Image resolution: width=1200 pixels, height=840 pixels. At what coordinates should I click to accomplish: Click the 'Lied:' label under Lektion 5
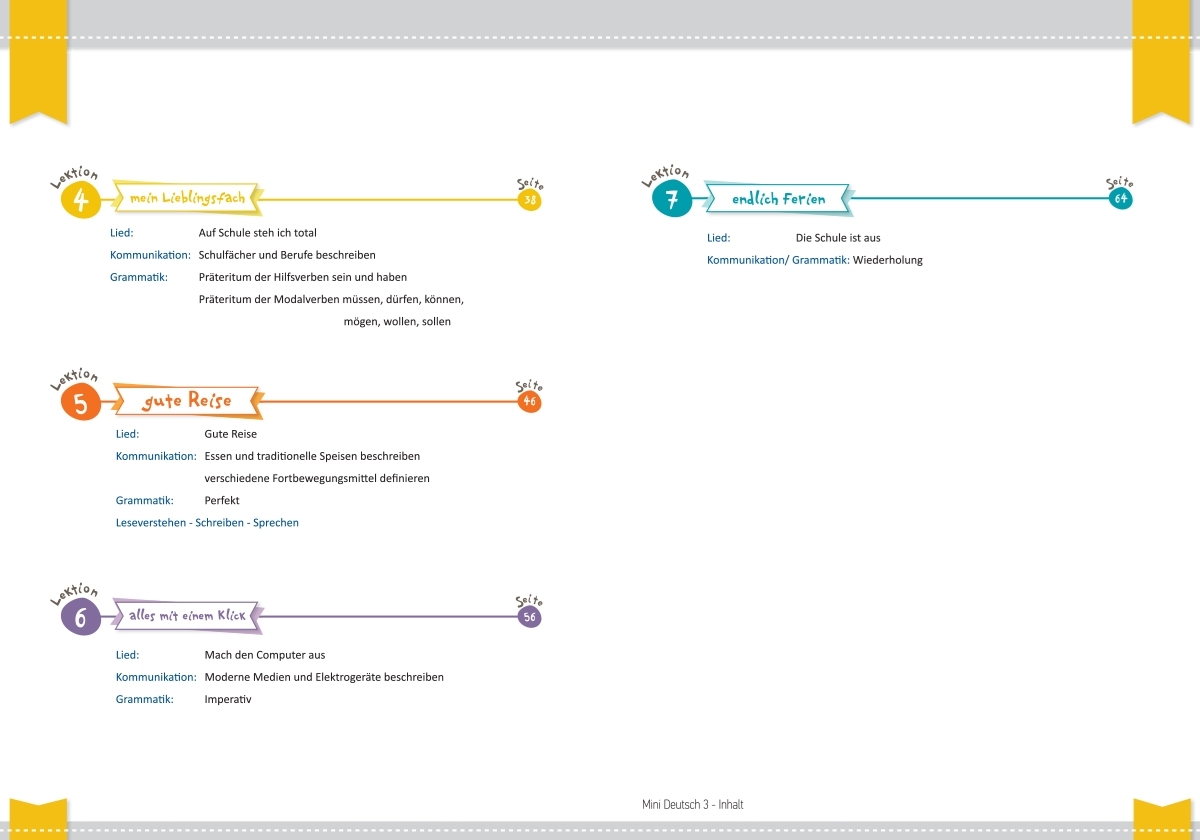pyautogui.click(x=127, y=434)
